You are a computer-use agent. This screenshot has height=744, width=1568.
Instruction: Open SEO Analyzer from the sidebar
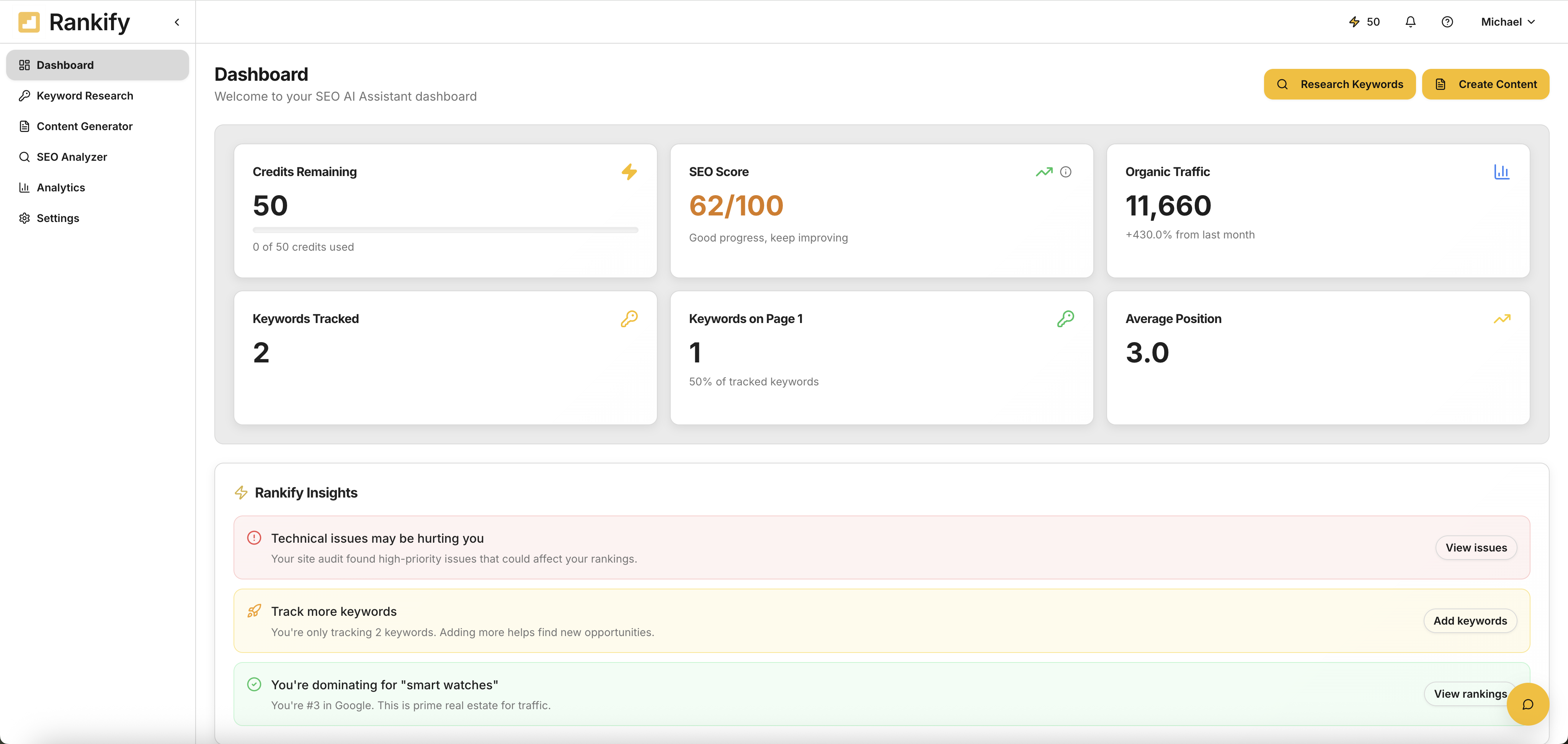coord(71,157)
